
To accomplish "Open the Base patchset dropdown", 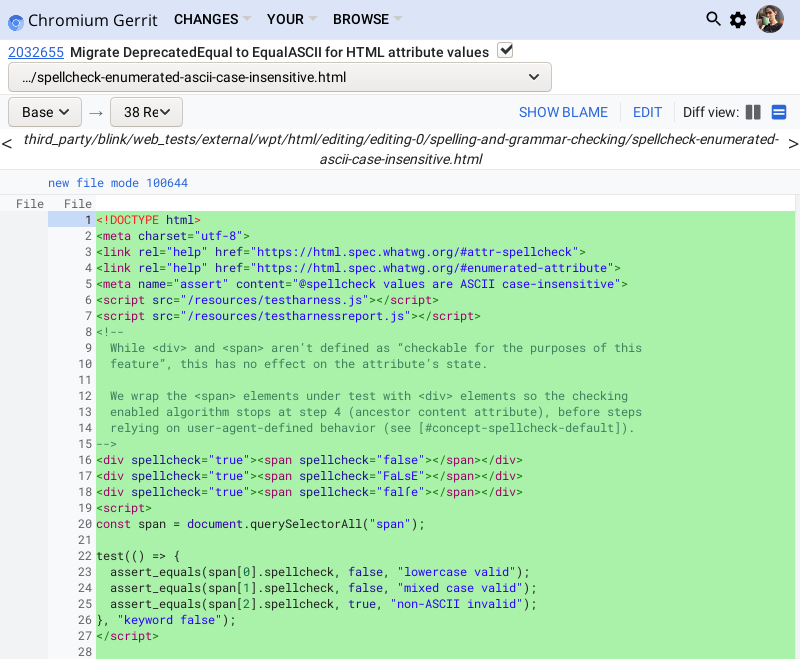I will click(x=45, y=112).
